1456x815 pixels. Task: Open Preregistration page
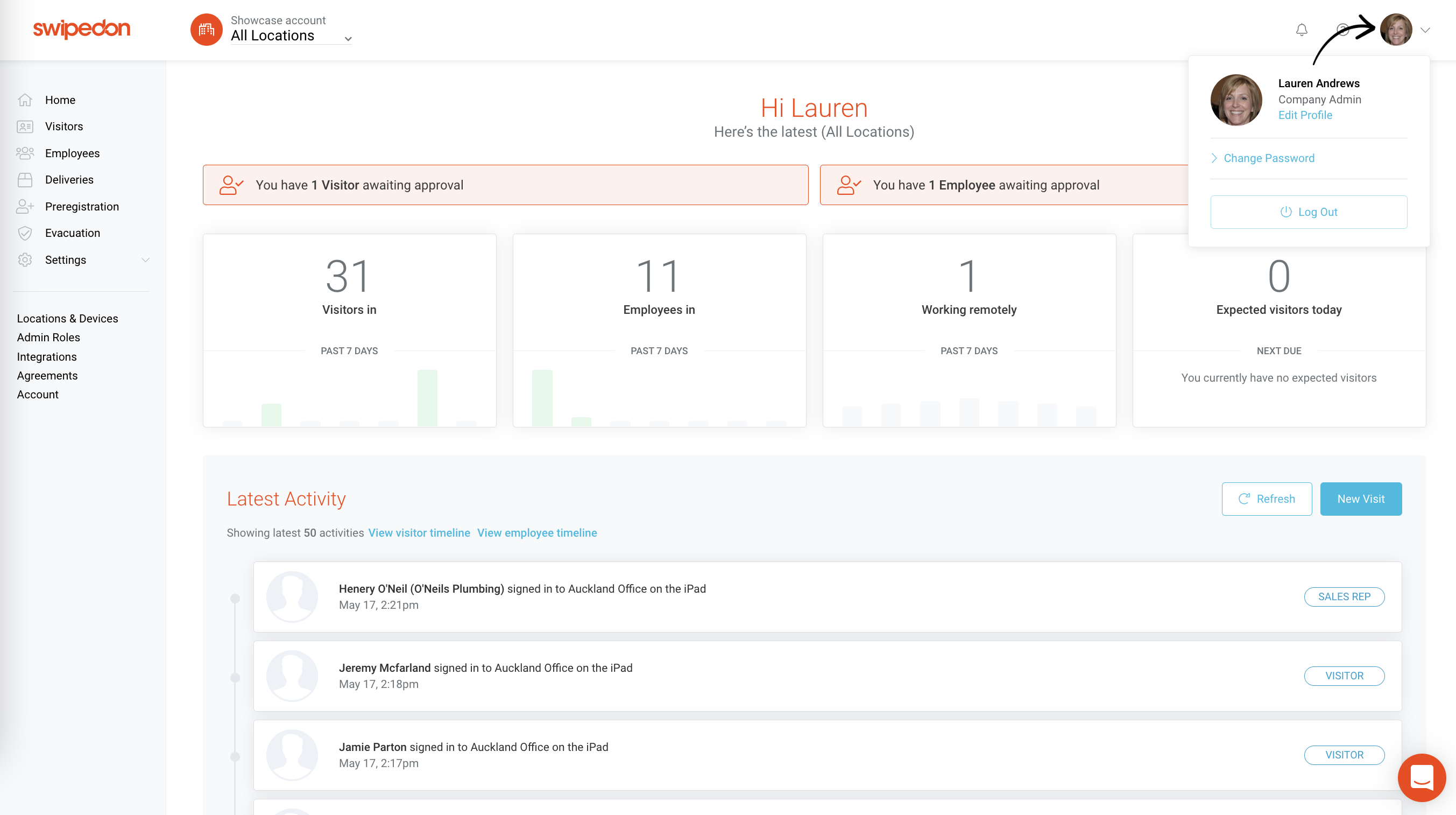point(82,206)
